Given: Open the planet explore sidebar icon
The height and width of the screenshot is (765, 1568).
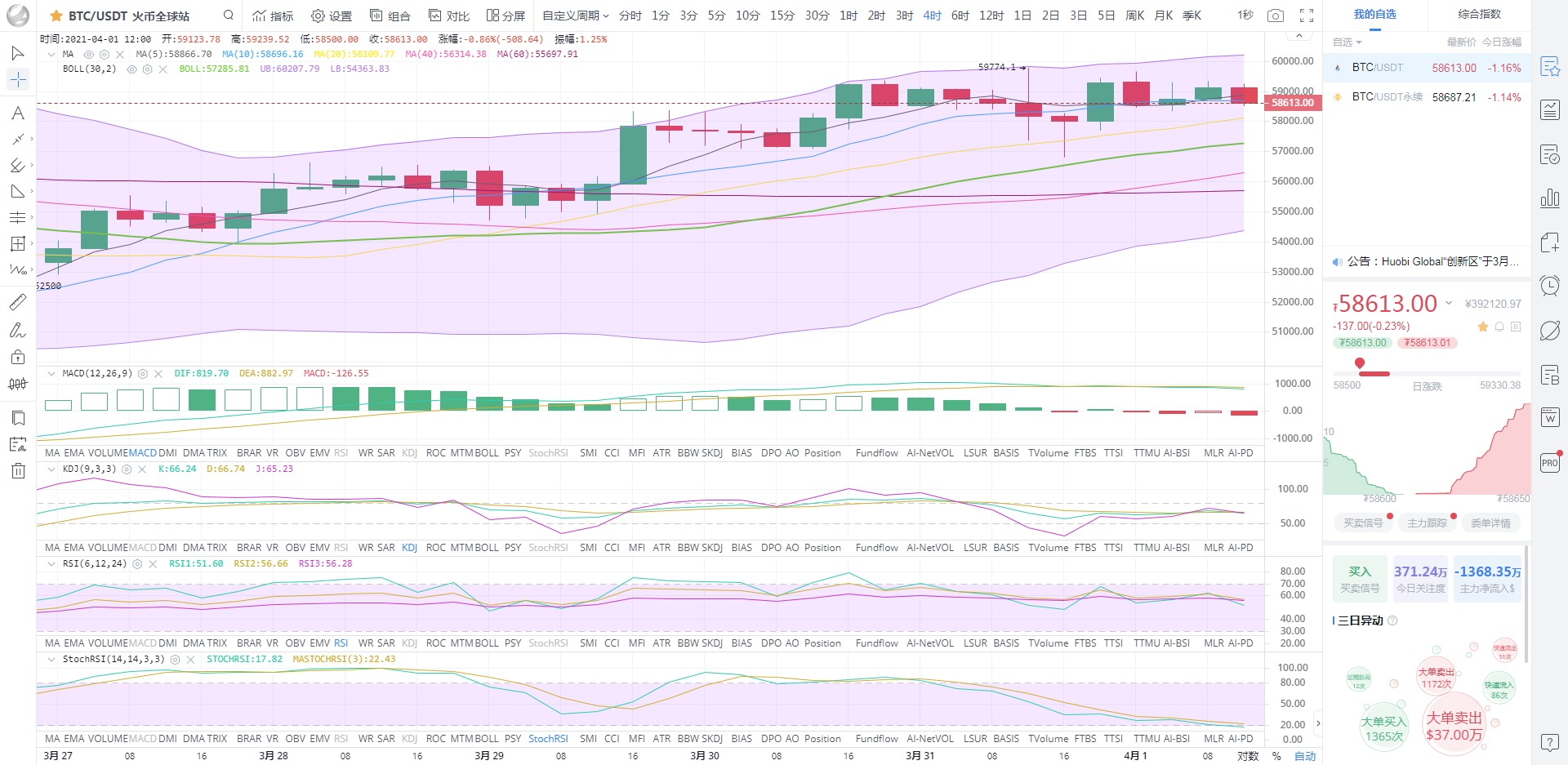Looking at the screenshot, I should (x=1550, y=330).
